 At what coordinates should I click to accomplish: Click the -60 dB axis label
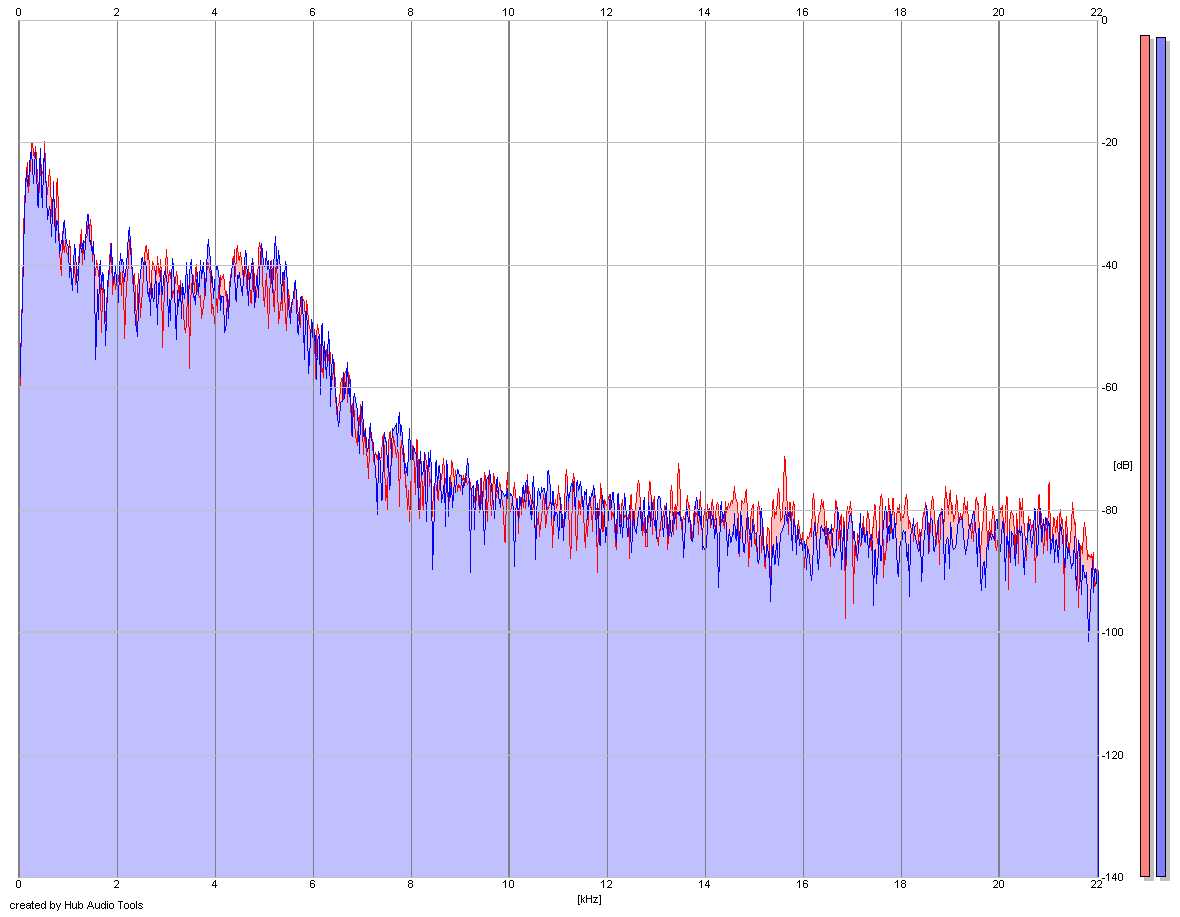click(x=1110, y=387)
